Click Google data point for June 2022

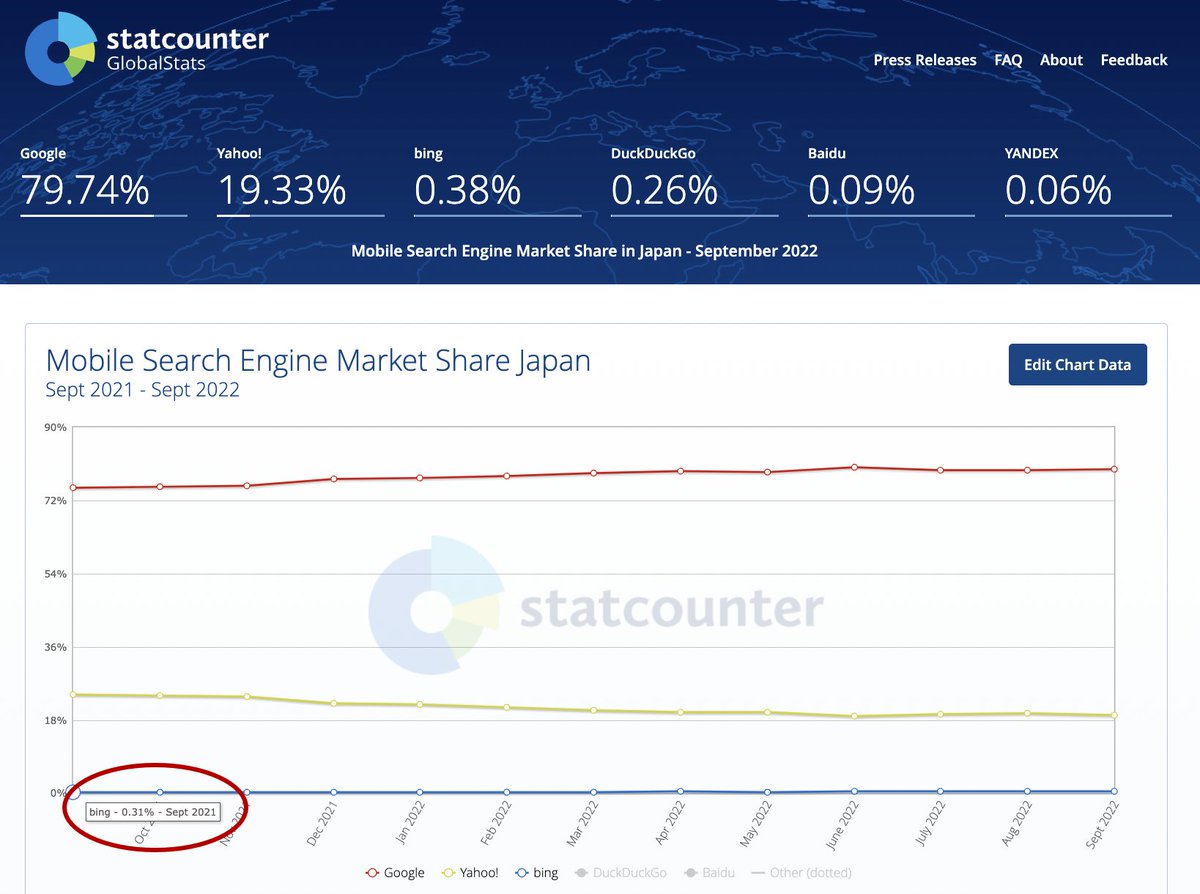(854, 467)
